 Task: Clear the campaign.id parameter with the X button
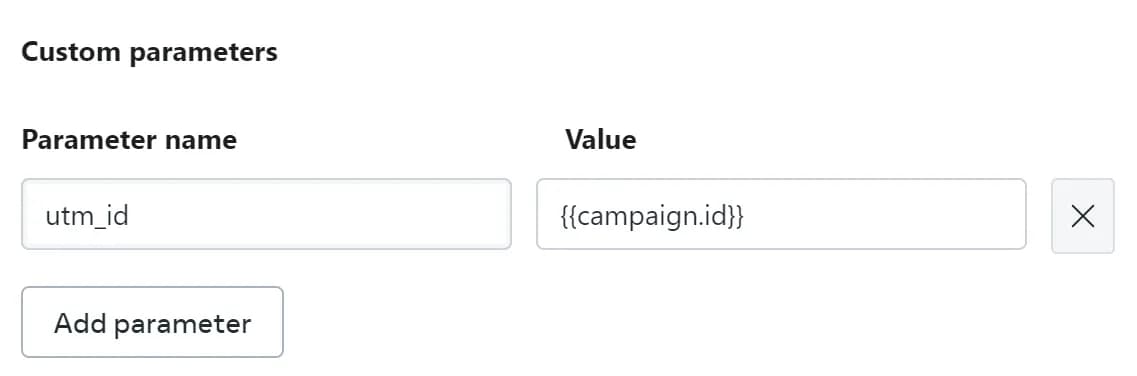pos(1082,216)
